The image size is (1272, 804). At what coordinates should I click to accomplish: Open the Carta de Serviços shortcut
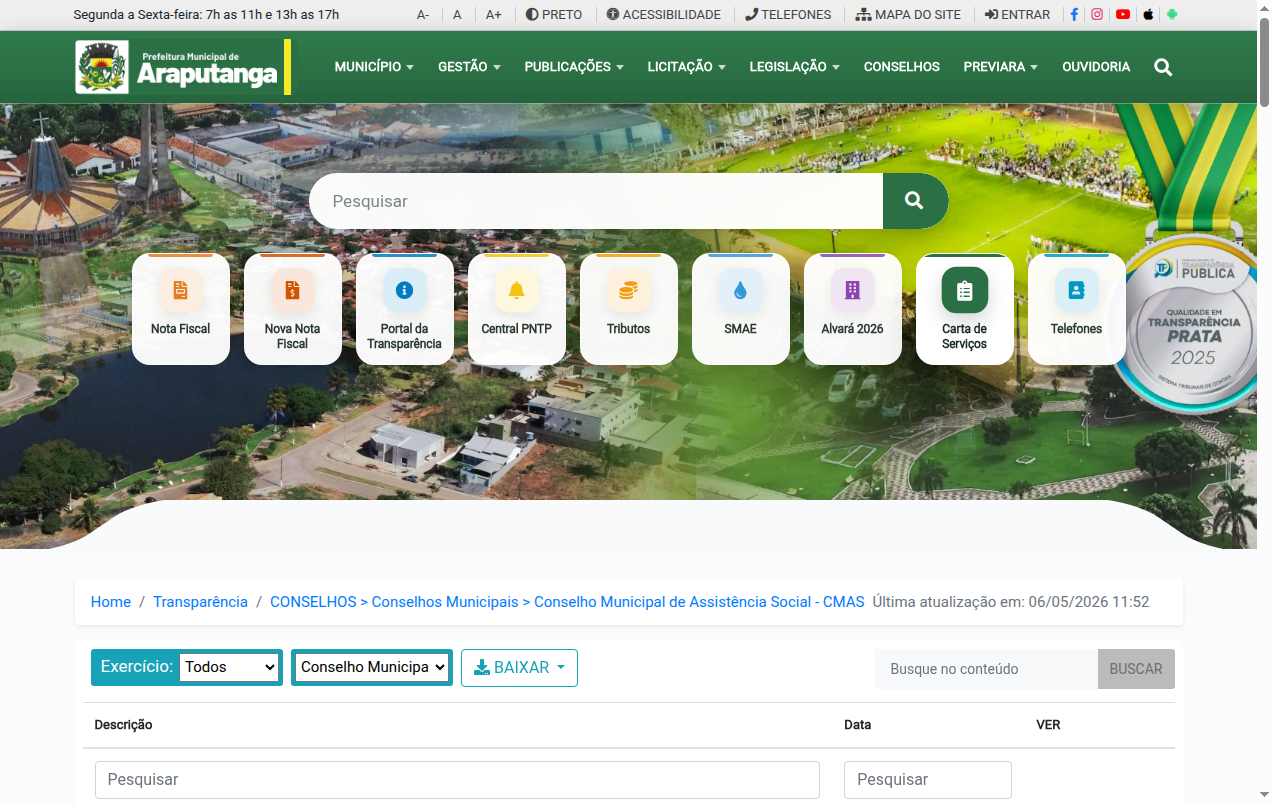[964, 309]
